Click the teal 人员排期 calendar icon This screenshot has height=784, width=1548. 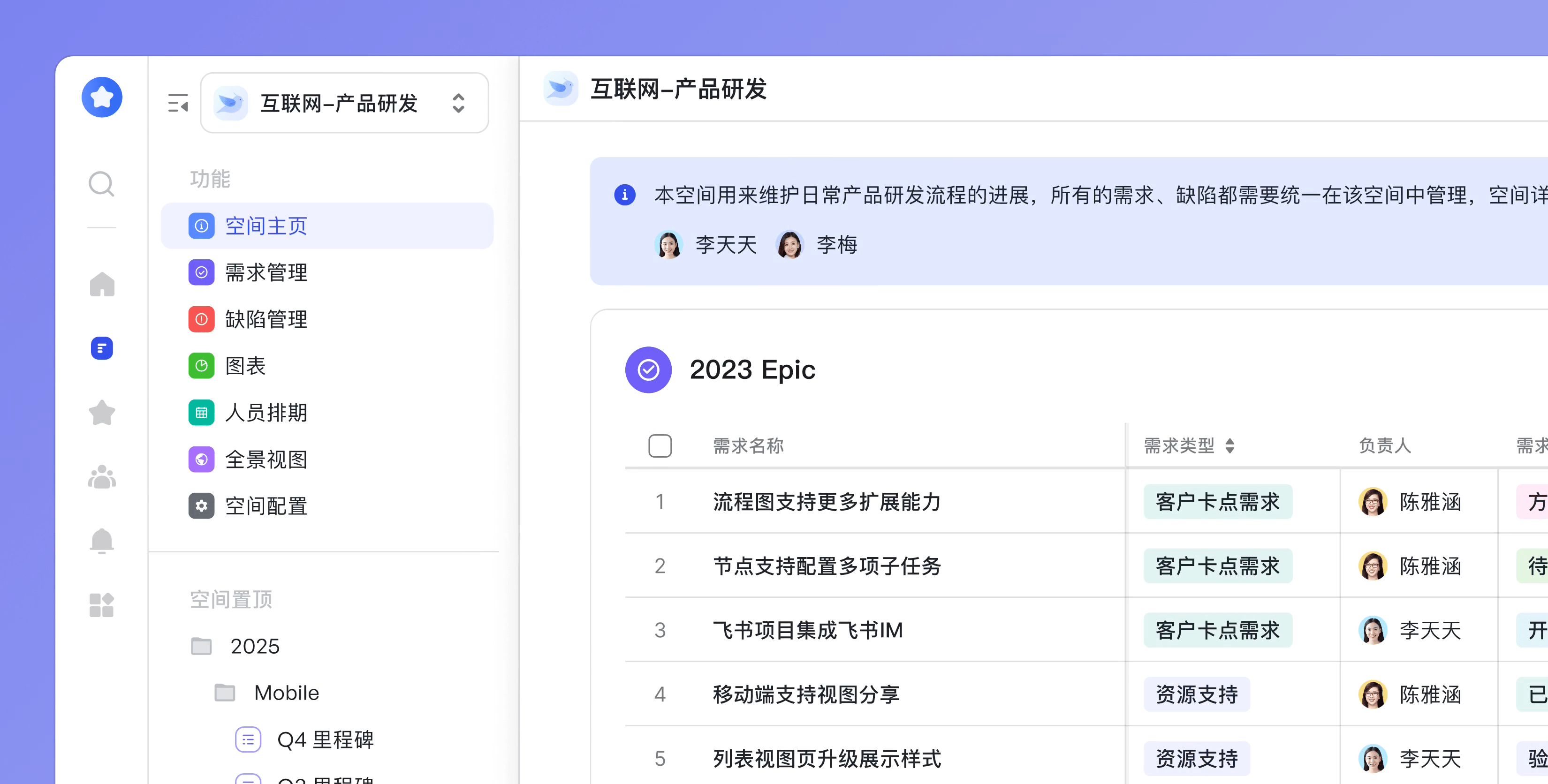coord(201,413)
